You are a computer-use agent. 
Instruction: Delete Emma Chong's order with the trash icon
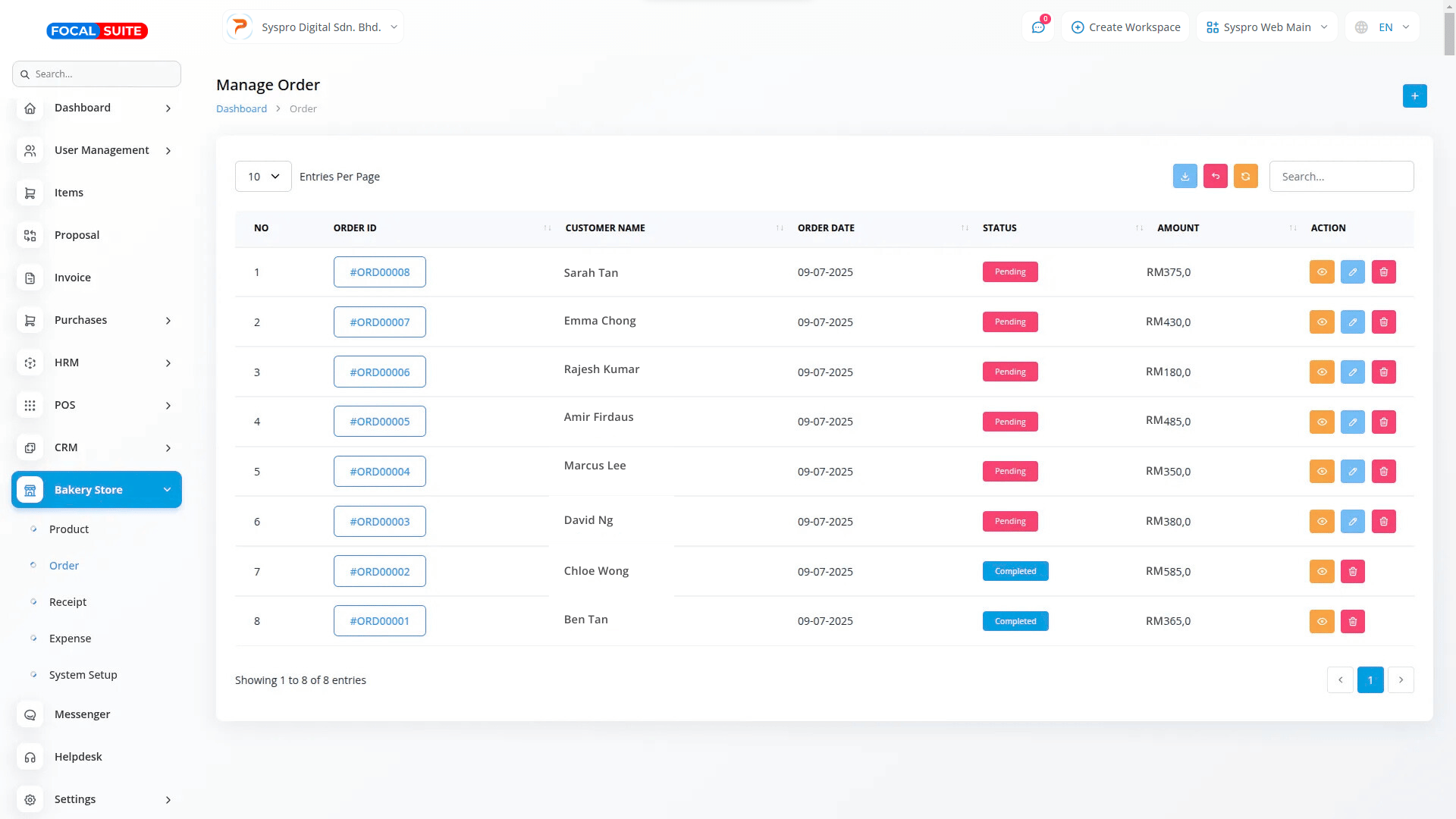pos(1383,322)
